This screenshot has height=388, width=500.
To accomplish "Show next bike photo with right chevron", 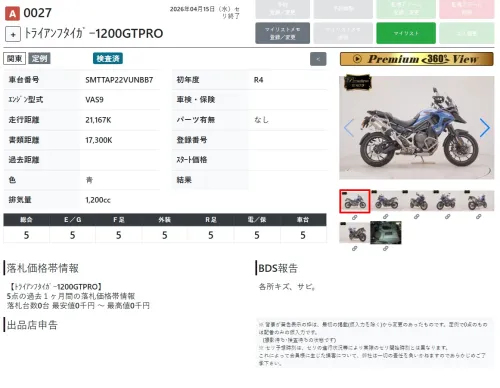I will [485, 128].
